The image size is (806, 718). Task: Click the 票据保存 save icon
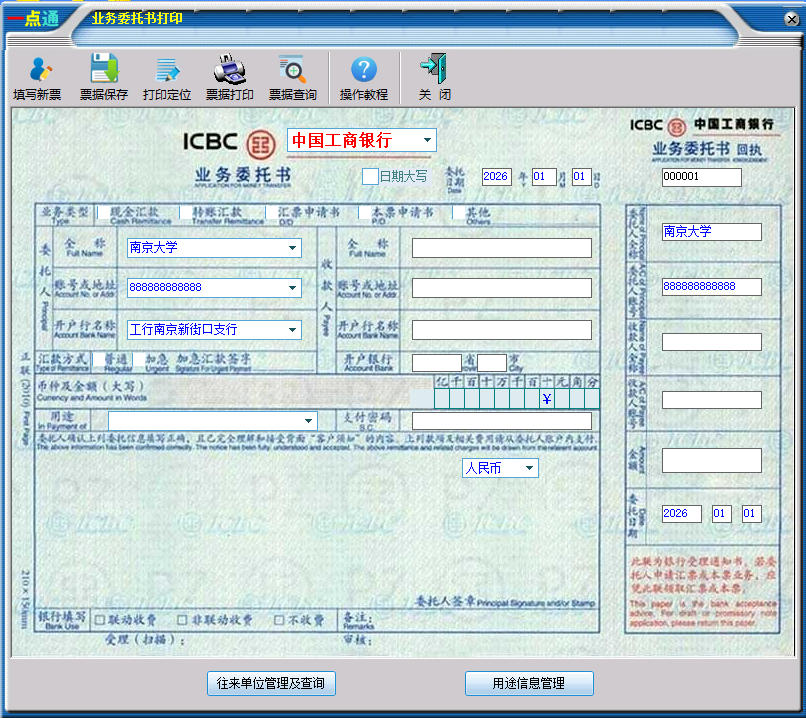(x=104, y=78)
